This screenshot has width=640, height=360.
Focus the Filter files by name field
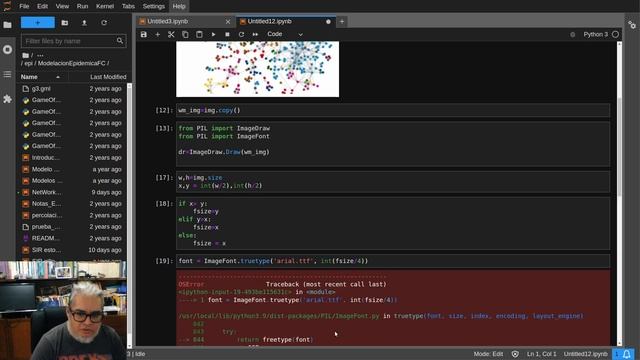pos(73,41)
